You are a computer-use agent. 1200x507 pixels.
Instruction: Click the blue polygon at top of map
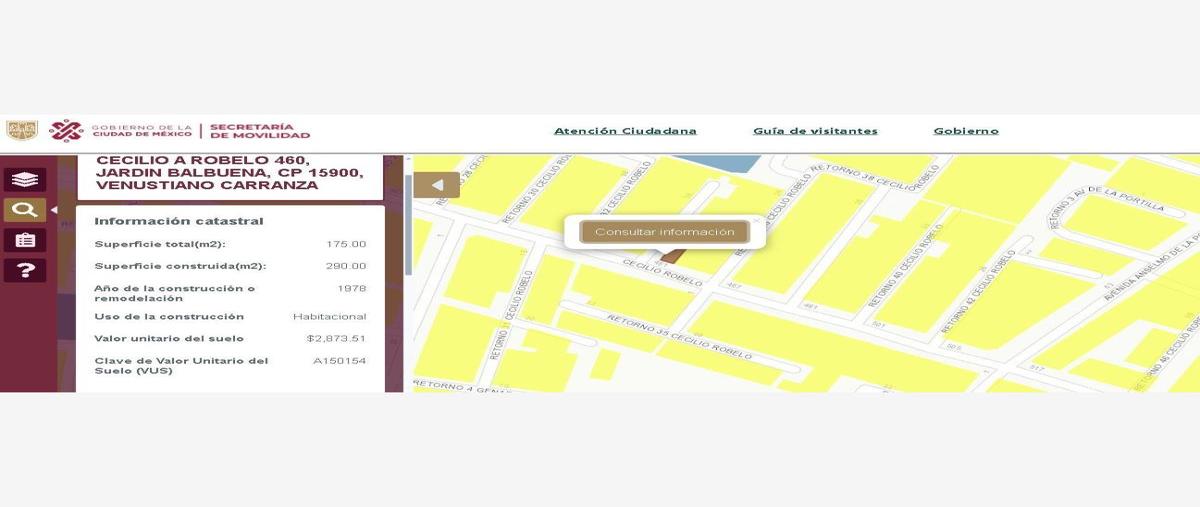coord(715,163)
